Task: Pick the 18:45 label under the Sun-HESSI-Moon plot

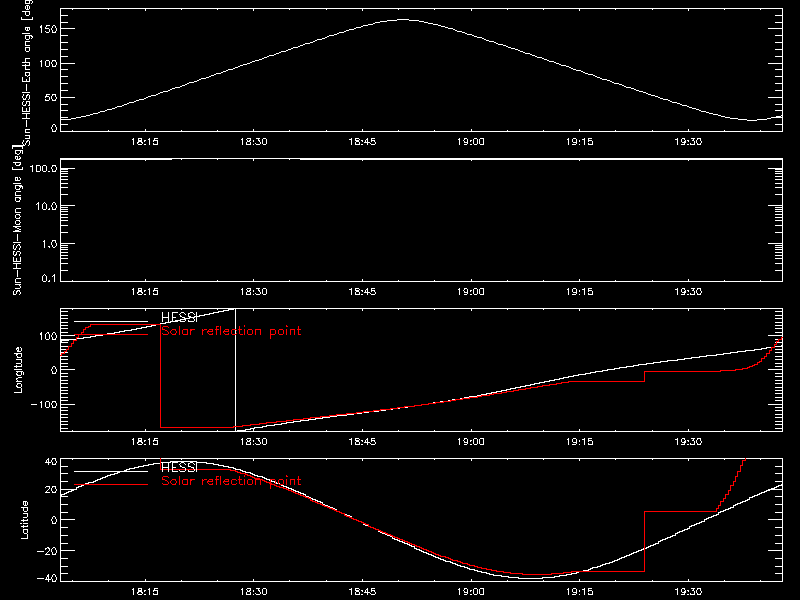Action: click(x=362, y=292)
